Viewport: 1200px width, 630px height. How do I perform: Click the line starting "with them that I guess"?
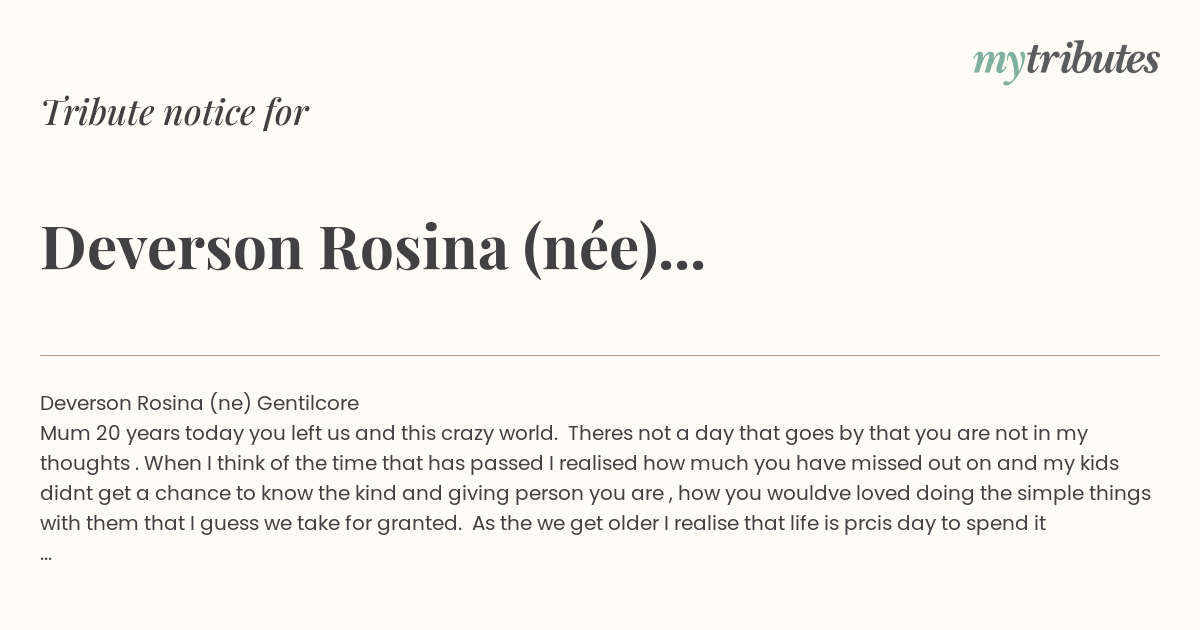click(543, 523)
